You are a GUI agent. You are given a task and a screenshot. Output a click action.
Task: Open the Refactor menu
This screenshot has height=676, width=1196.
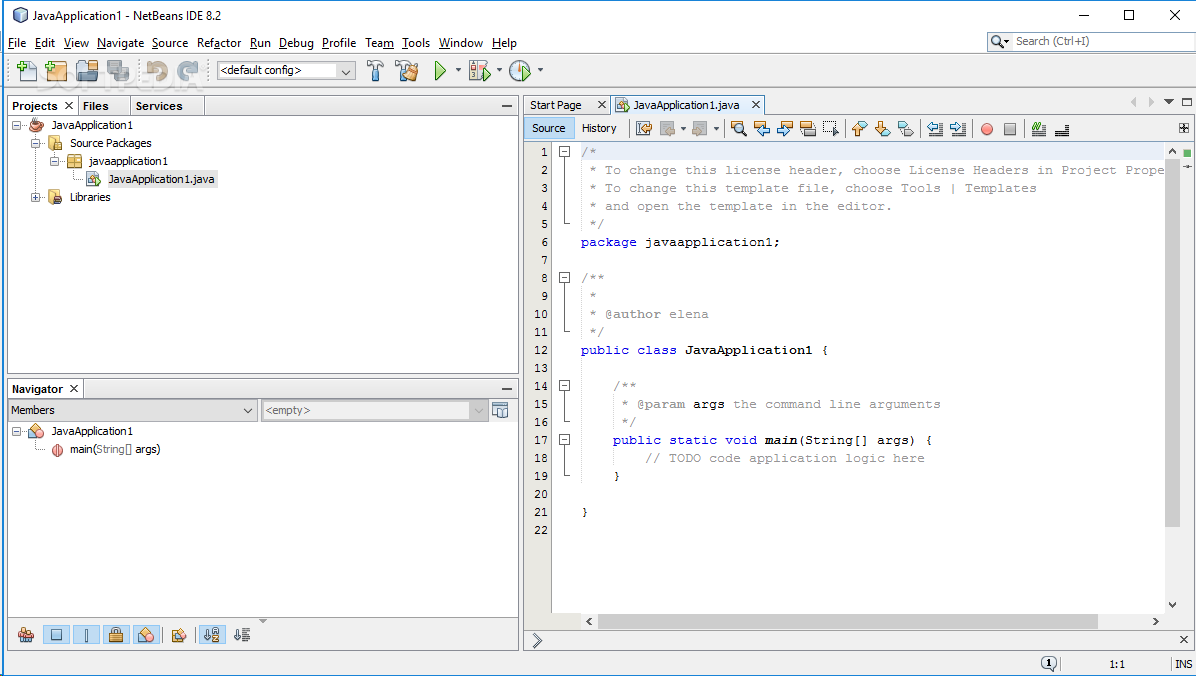[219, 43]
